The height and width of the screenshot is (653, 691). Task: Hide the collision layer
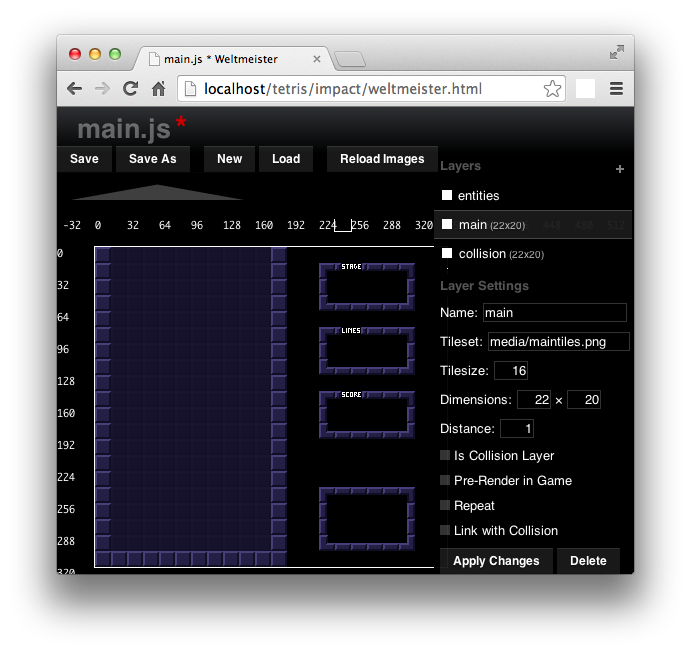[447, 254]
